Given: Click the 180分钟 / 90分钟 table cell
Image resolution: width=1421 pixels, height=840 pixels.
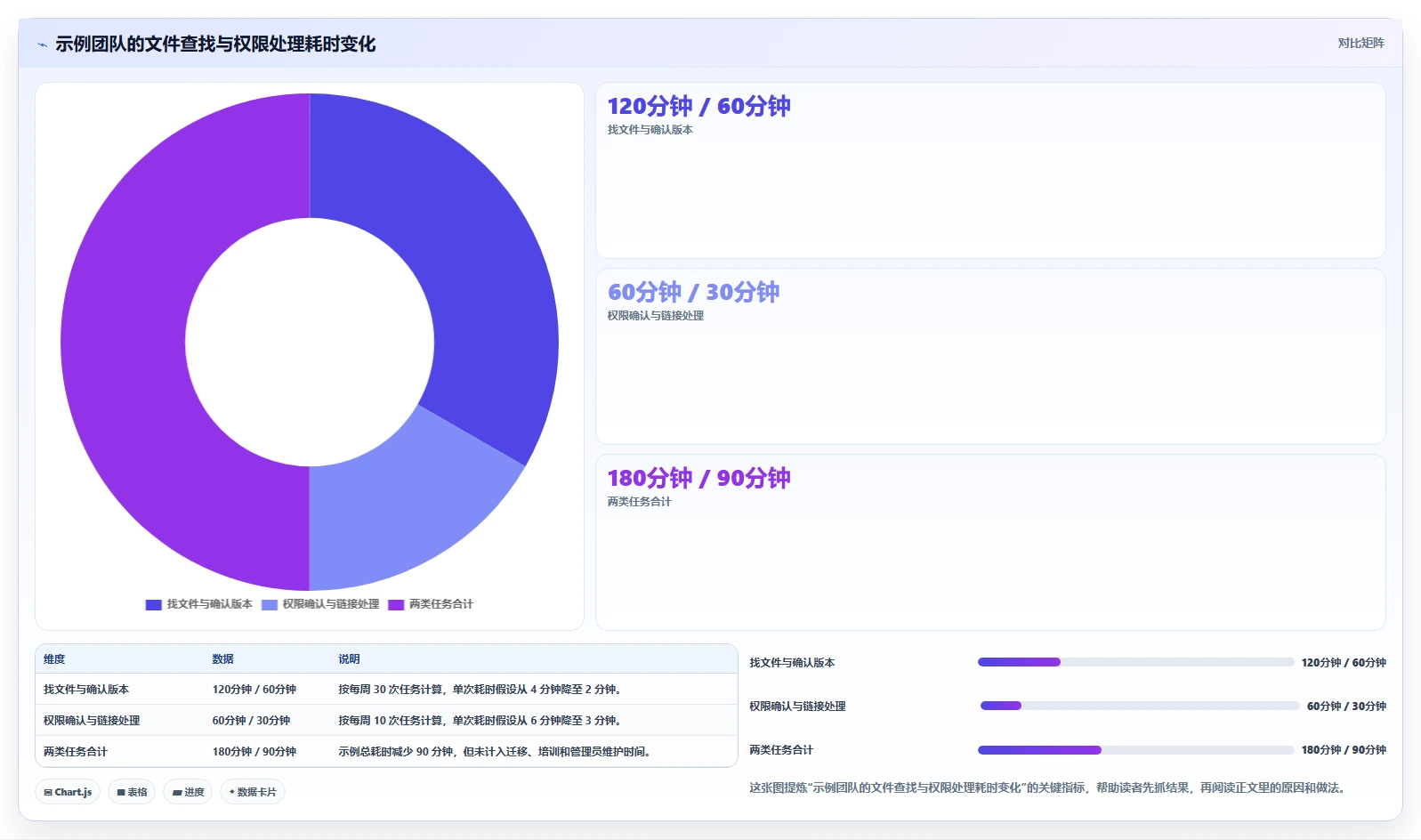Looking at the screenshot, I should pyautogui.click(x=254, y=752).
